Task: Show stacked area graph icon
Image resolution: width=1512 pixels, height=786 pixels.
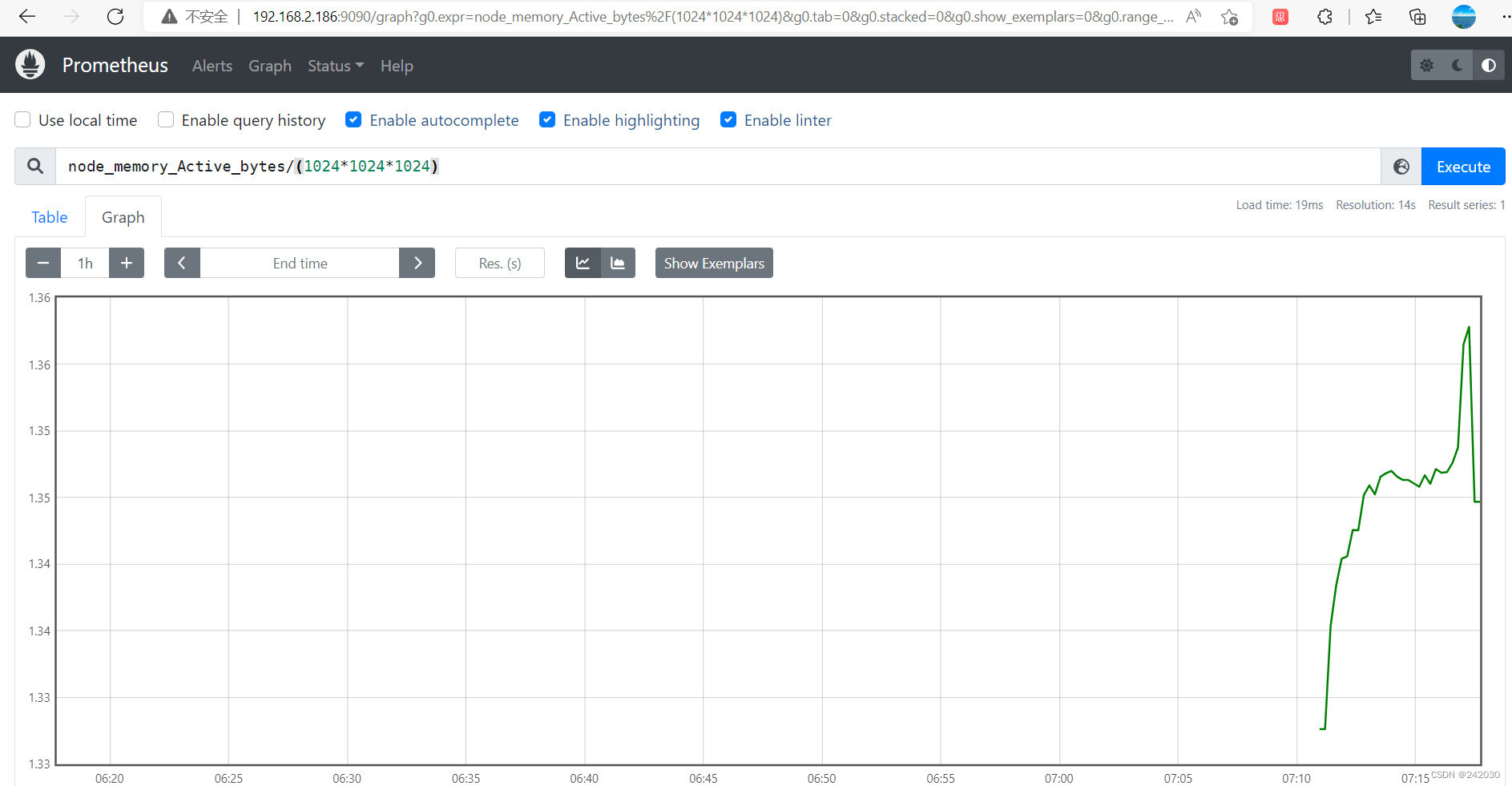Action: [x=618, y=263]
